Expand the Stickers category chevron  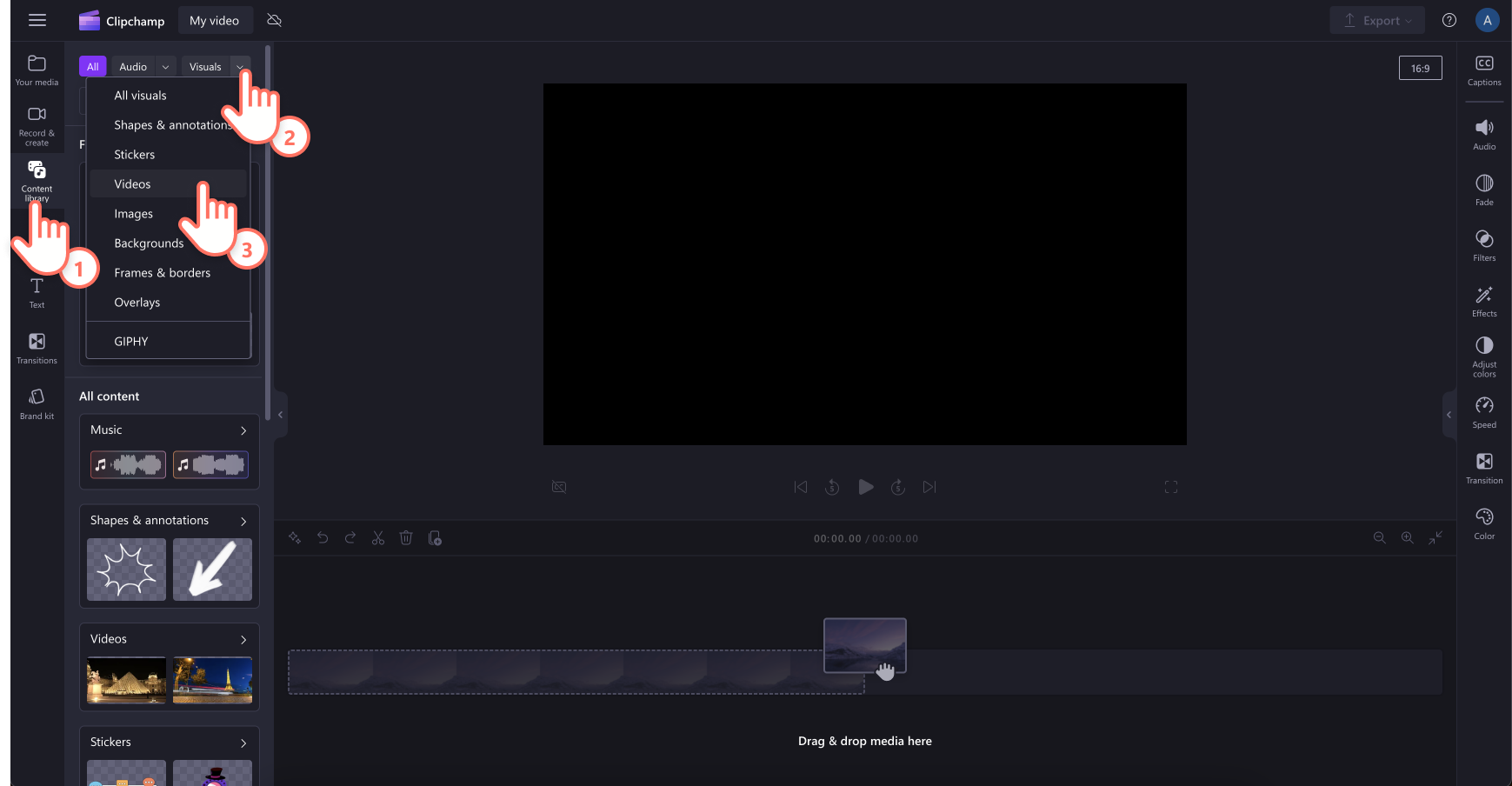[x=243, y=743]
